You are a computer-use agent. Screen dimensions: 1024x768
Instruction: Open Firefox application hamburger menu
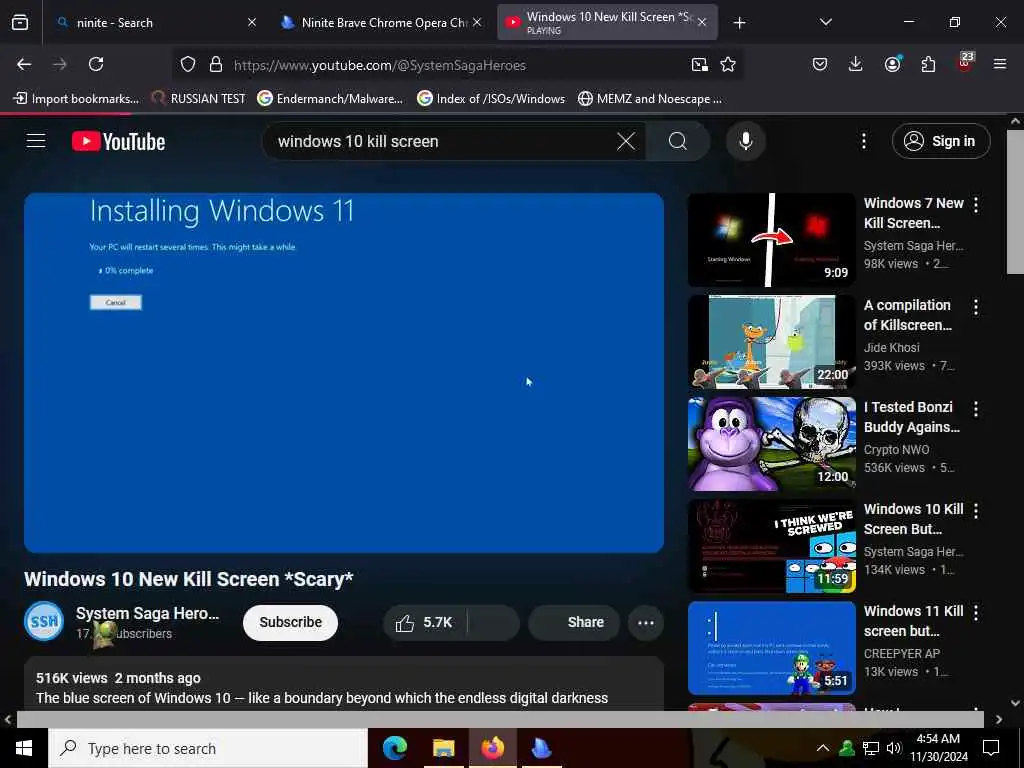(1000, 64)
